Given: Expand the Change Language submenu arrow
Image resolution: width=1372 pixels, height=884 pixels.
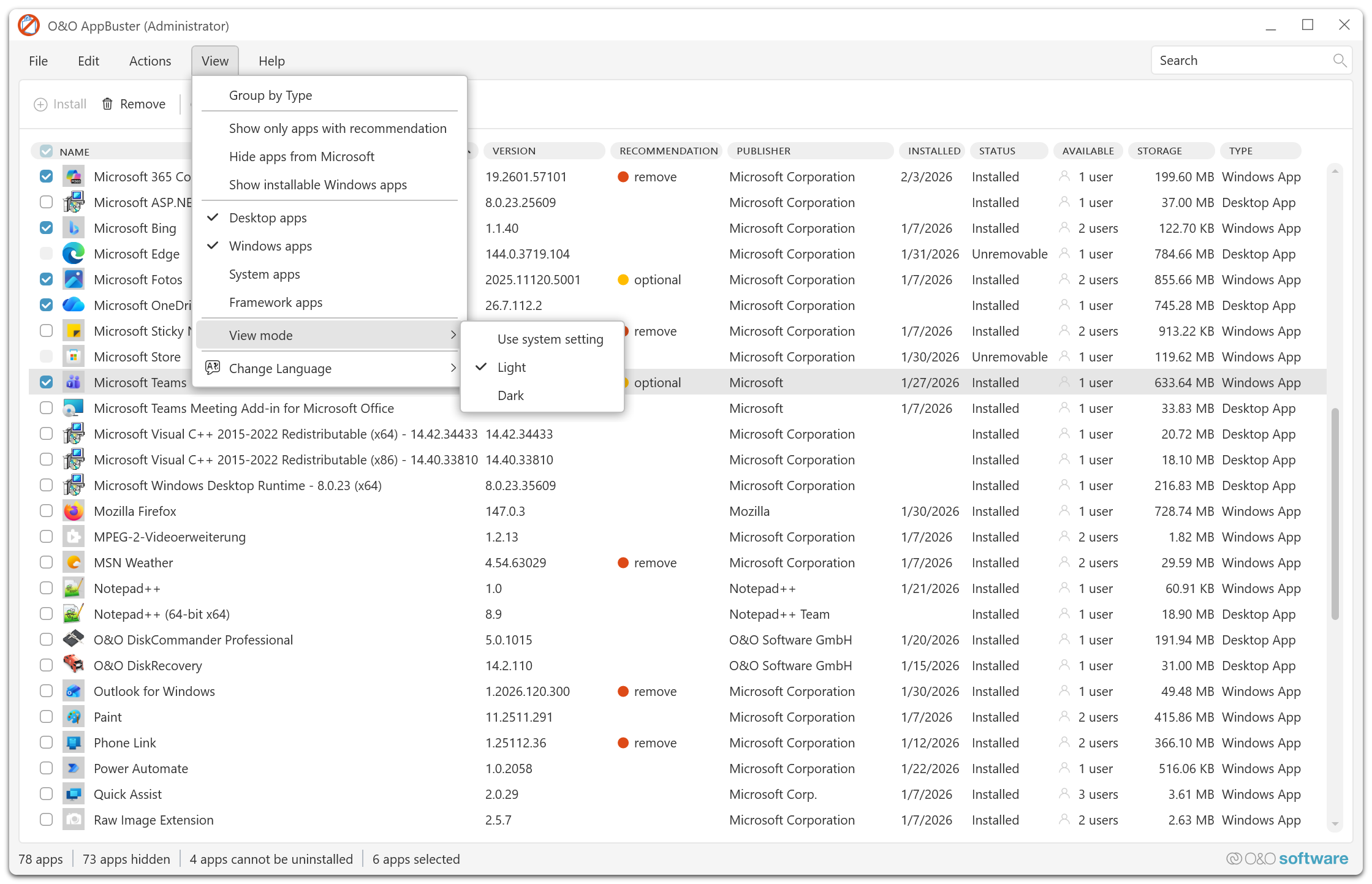Looking at the screenshot, I should tap(453, 368).
